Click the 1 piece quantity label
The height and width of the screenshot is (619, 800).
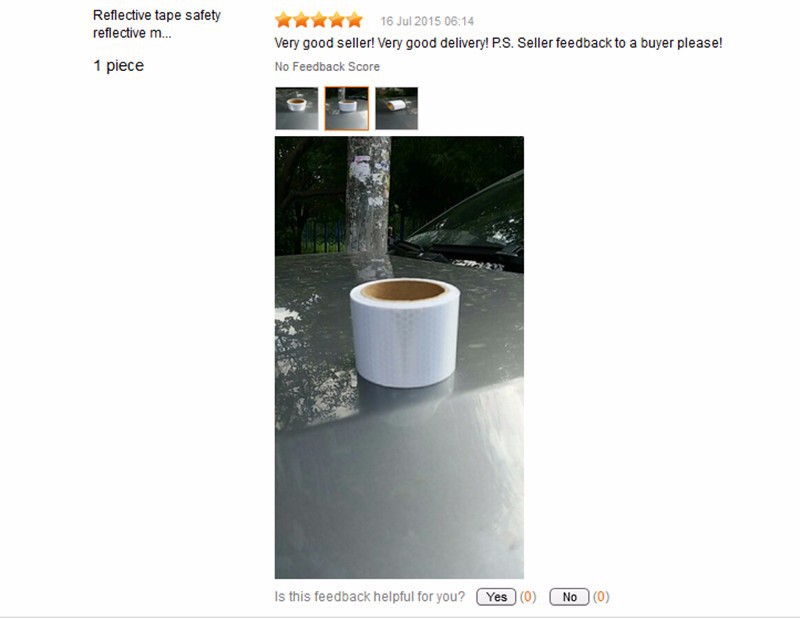coord(118,66)
